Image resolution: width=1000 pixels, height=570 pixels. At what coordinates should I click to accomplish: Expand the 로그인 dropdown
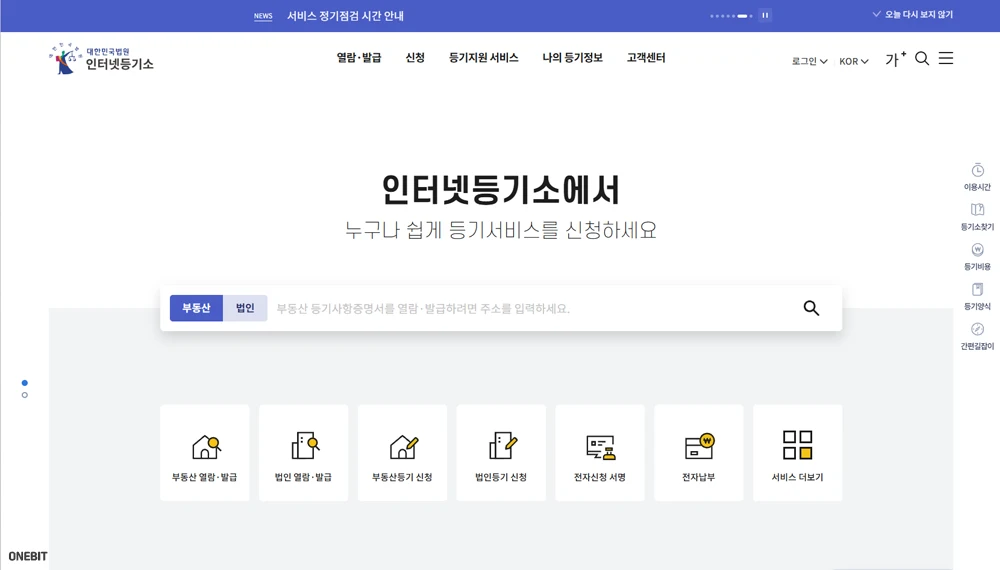pyautogui.click(x=809, y=61)
